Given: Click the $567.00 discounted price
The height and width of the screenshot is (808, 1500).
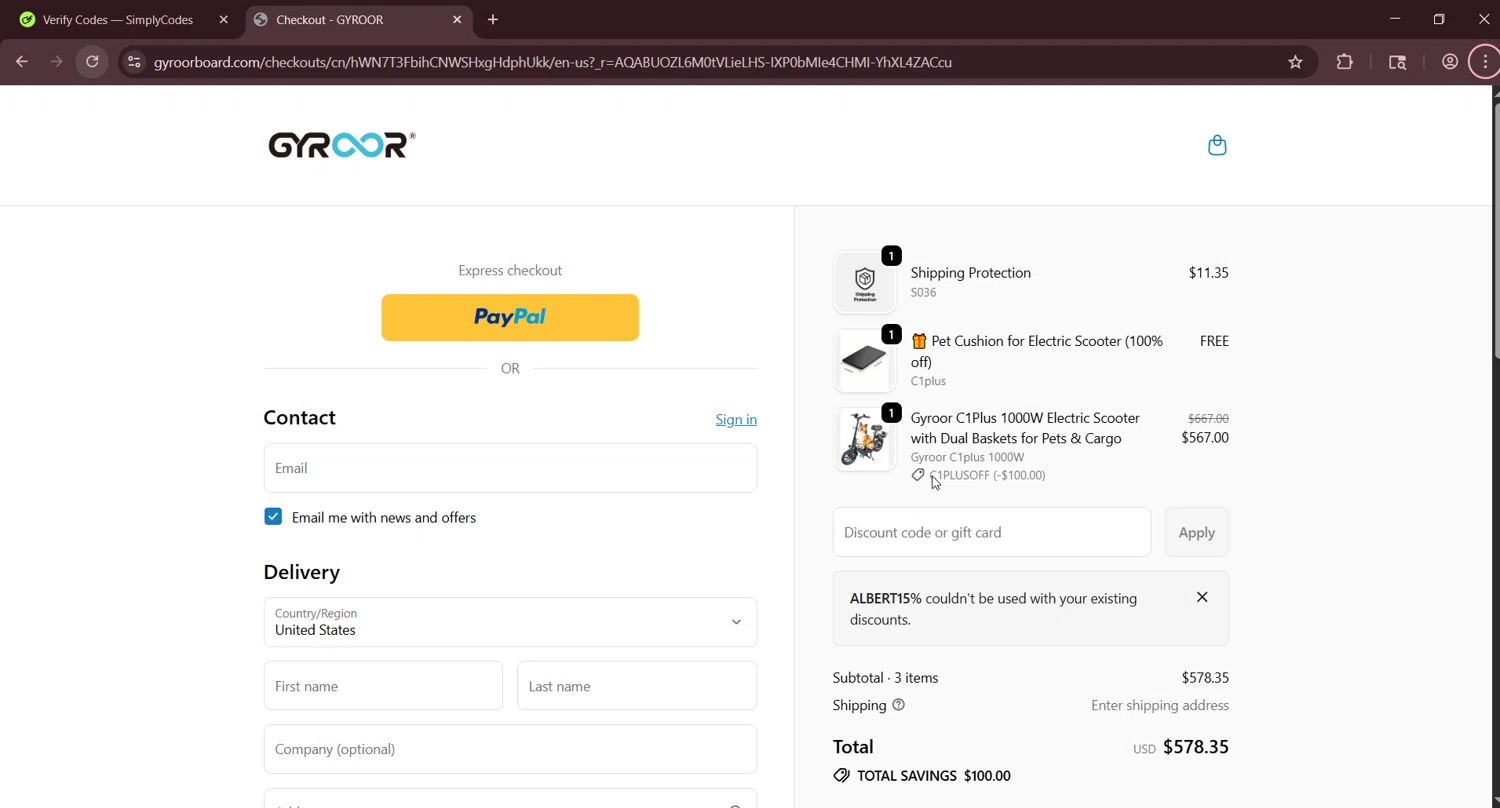Looking at the screenshot, I should tap(1205, 437).
